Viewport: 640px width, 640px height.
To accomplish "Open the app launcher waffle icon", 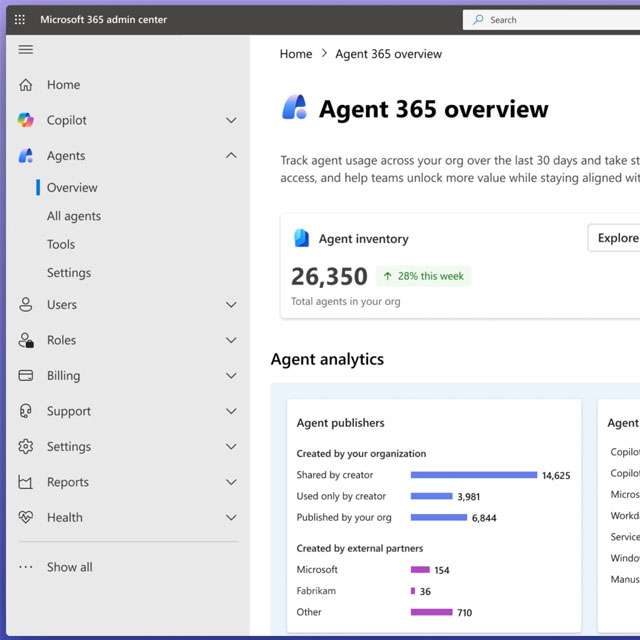I will (x=20, y=19).
